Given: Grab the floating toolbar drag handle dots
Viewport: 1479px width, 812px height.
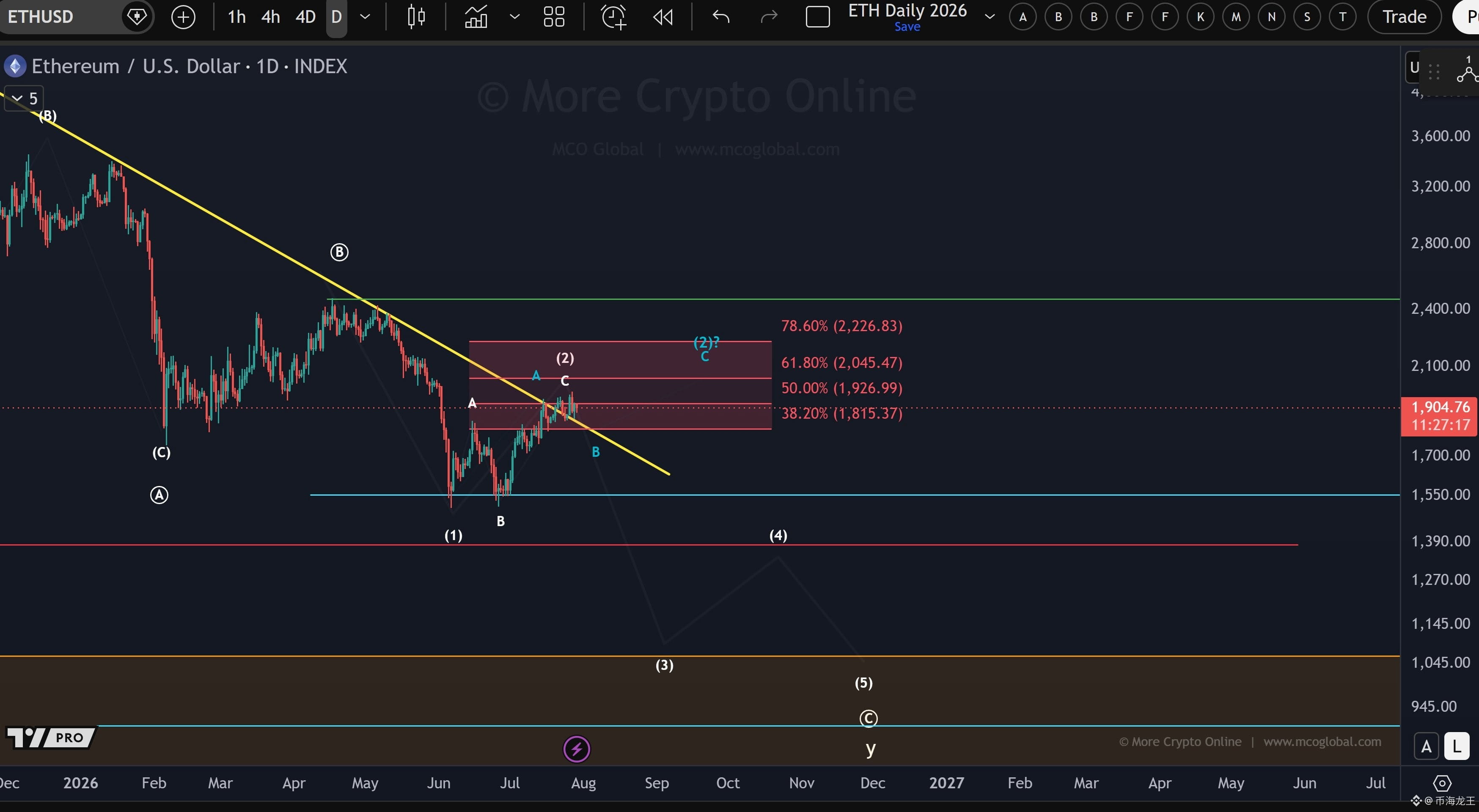Looking at the screenshot, I should click(1434, 72).
